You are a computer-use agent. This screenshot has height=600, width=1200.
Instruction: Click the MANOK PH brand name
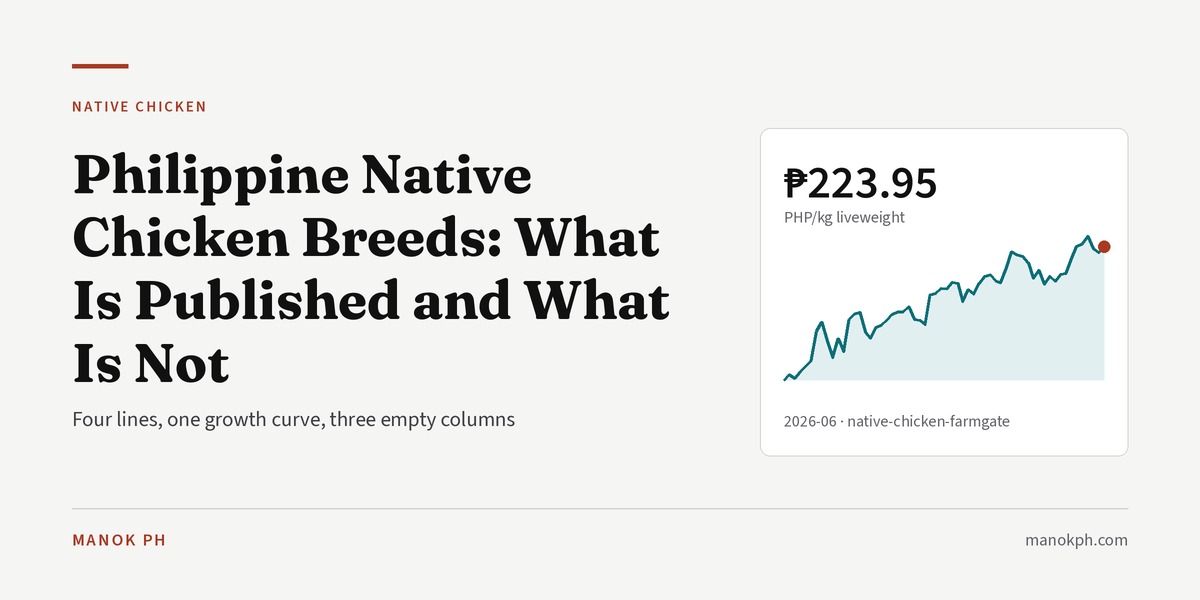coord(119,540)
